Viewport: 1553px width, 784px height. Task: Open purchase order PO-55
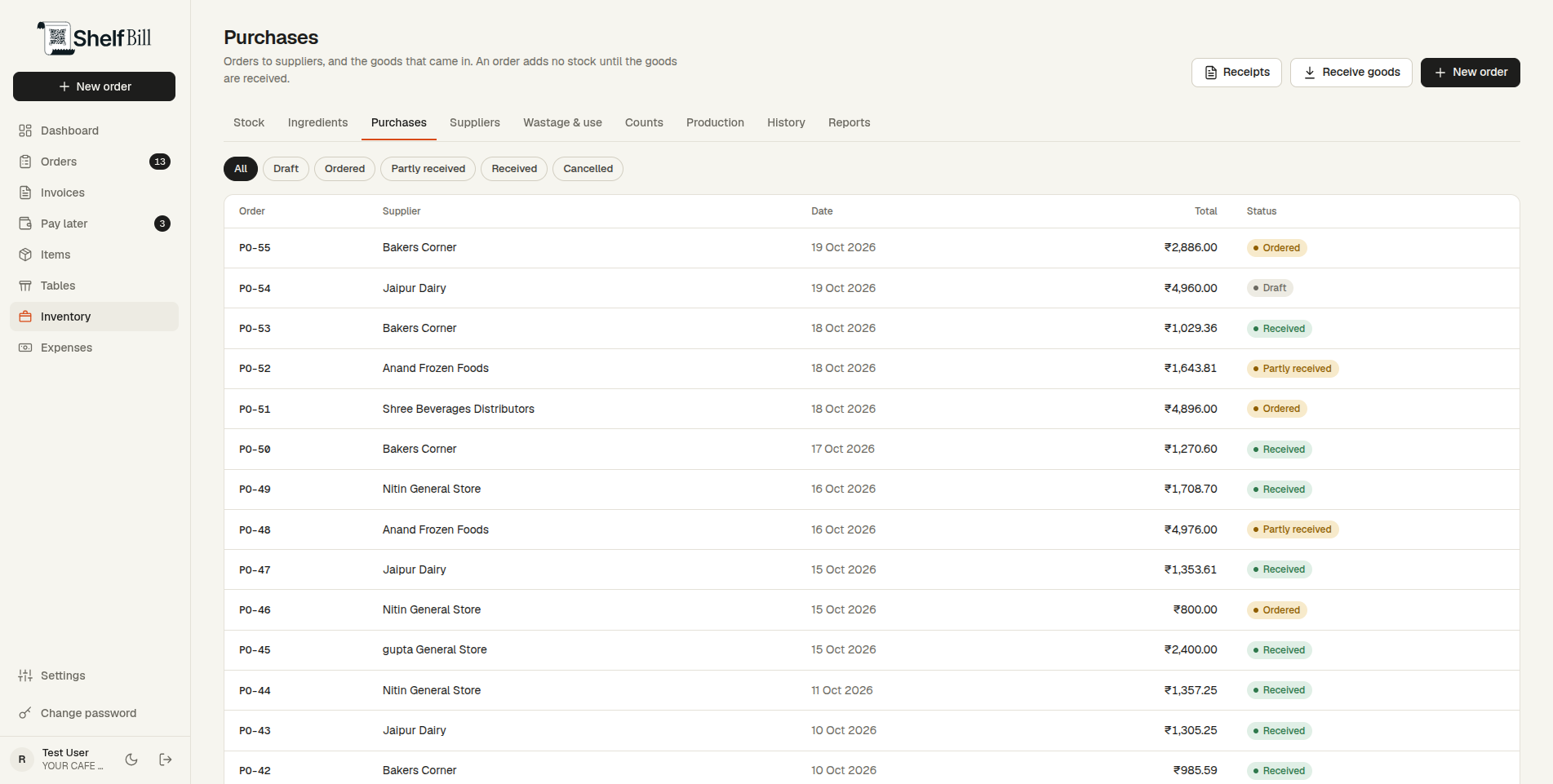click(255, 248)
